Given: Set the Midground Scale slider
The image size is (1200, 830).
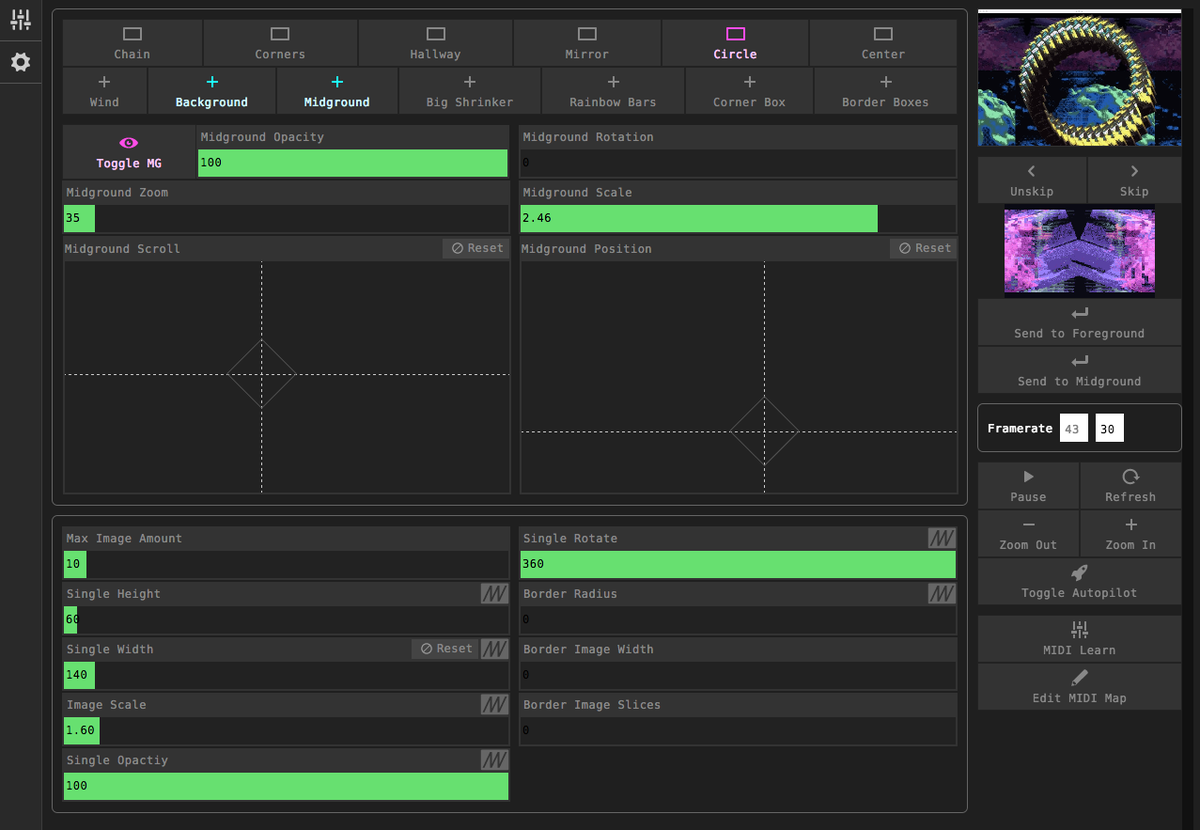Looking at the screenshot, I should click(738, 219).
